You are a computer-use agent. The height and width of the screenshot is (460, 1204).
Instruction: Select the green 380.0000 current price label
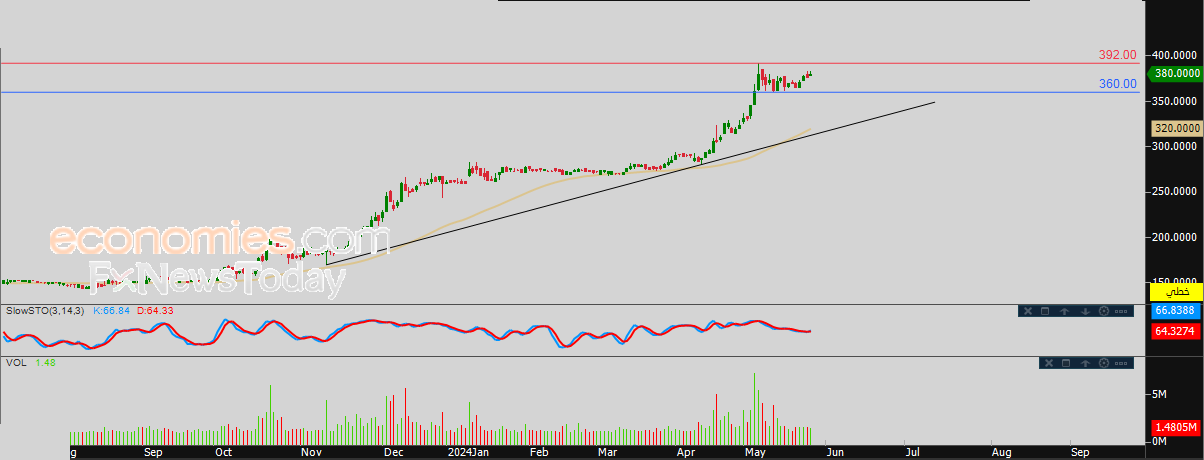pos(1175,73)
